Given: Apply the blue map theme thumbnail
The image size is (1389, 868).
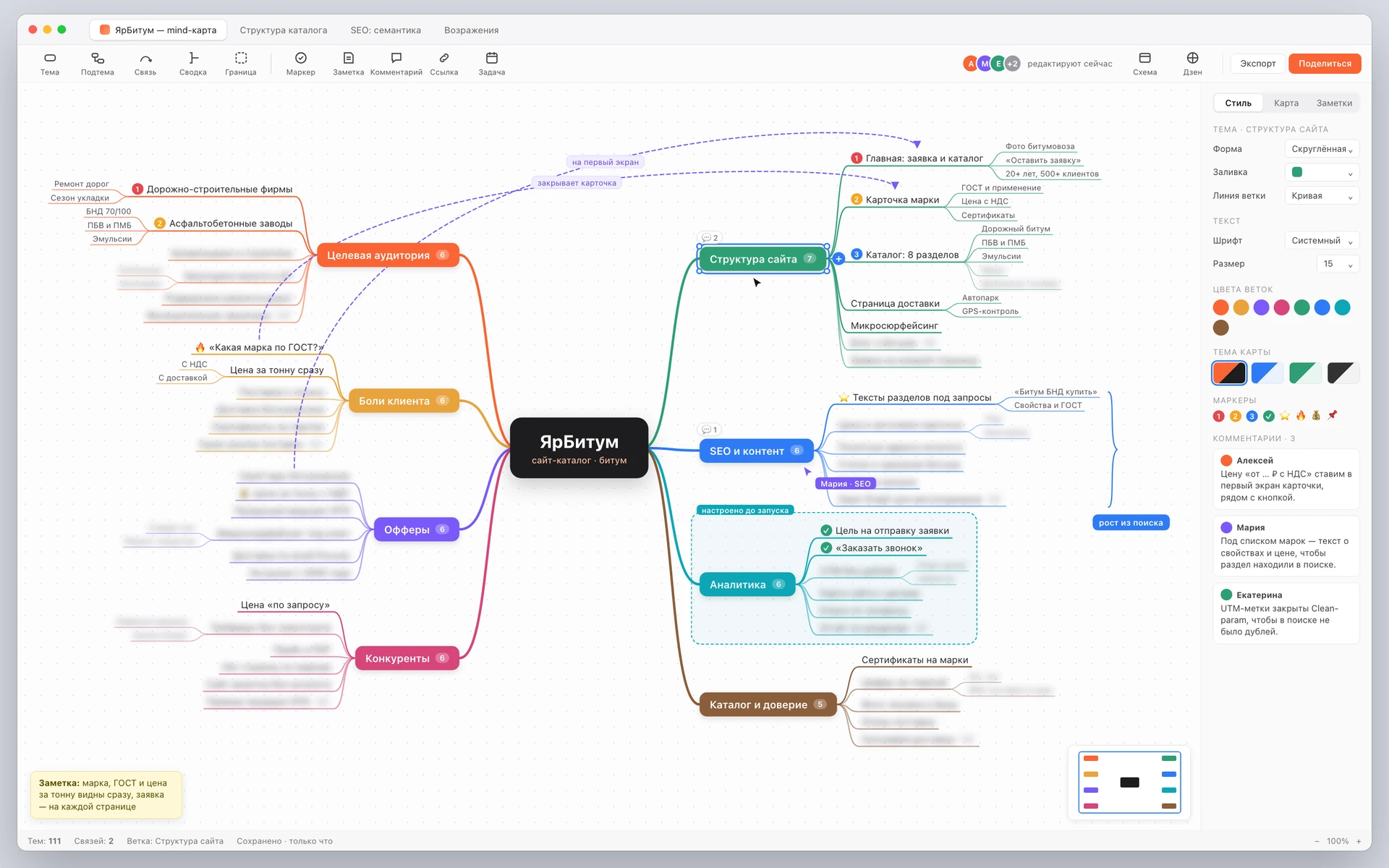Looking at the screenshot, I should (x=1267, y=373).
